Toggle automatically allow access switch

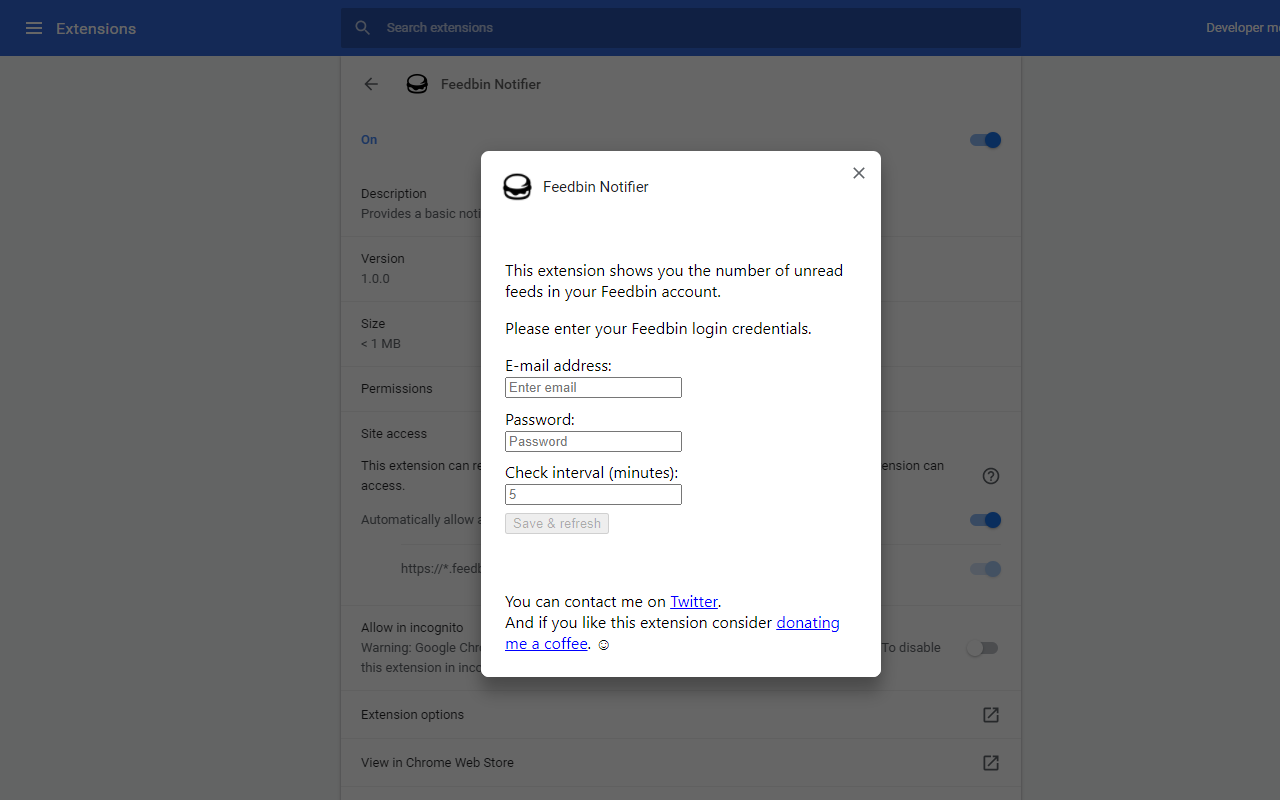pyautogui.click(x=985, y=520)
